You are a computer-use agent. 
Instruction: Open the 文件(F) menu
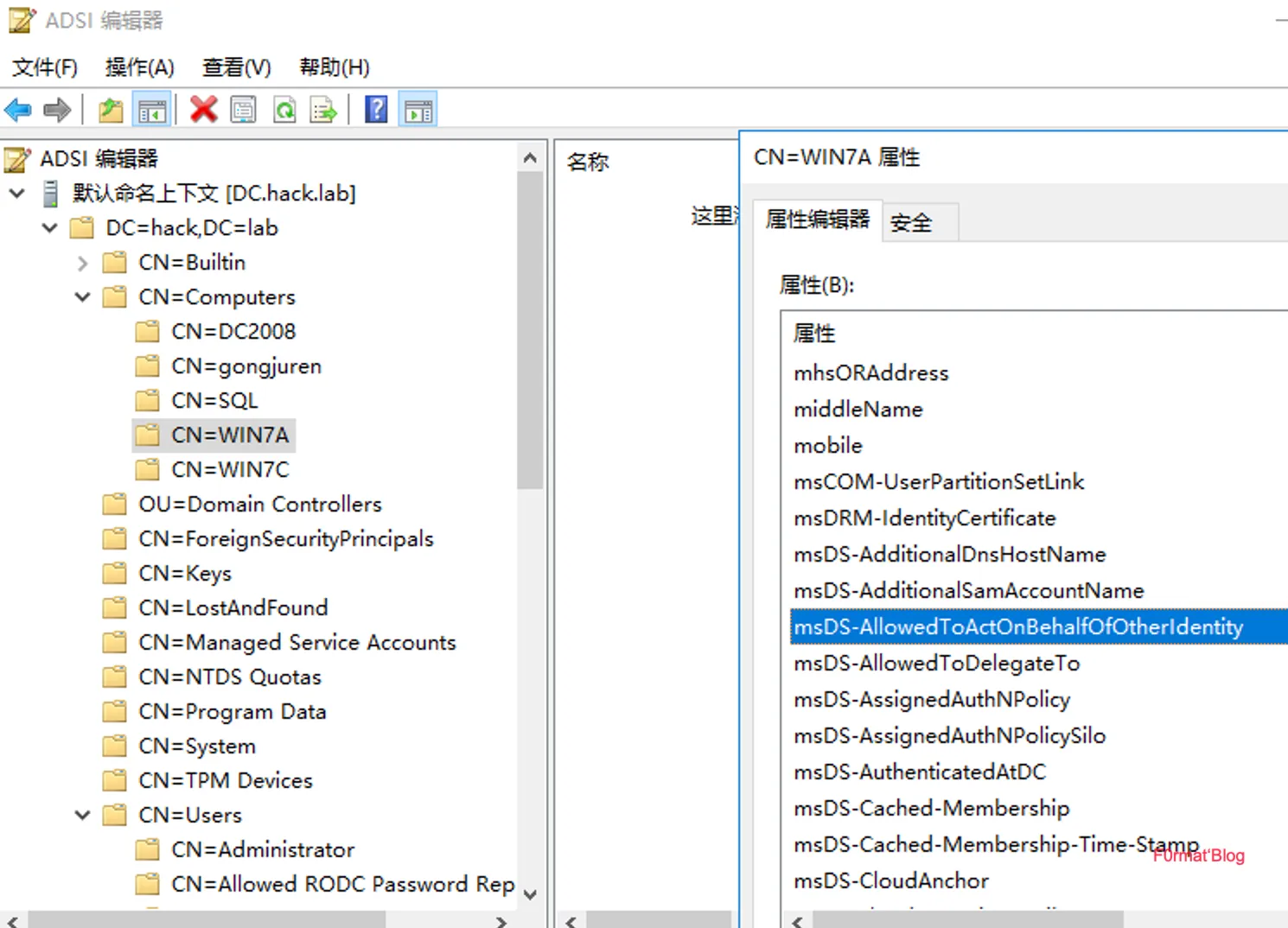(45, 67)
